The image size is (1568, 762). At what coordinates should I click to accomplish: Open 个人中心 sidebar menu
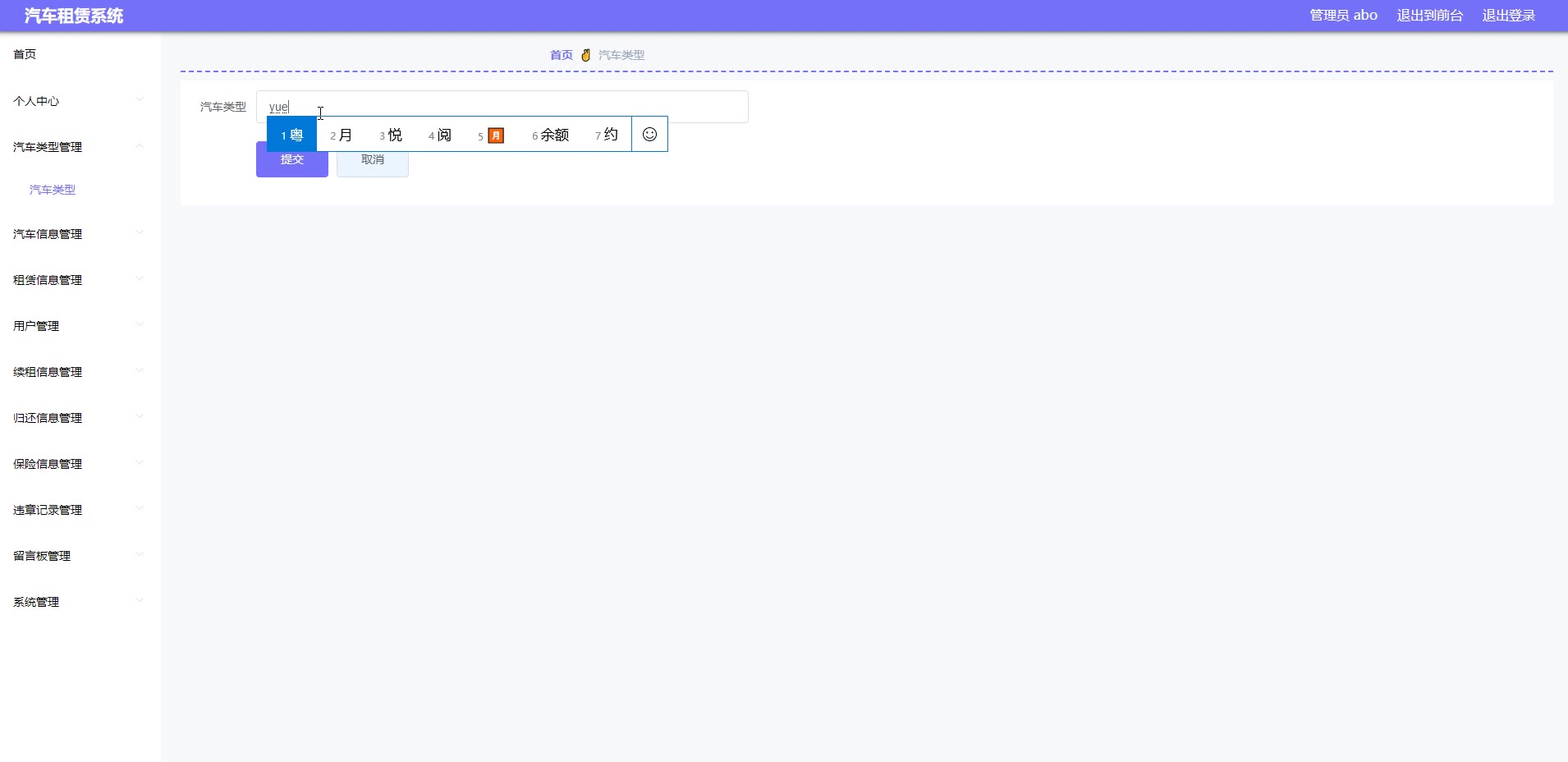(x=80, y=101)
